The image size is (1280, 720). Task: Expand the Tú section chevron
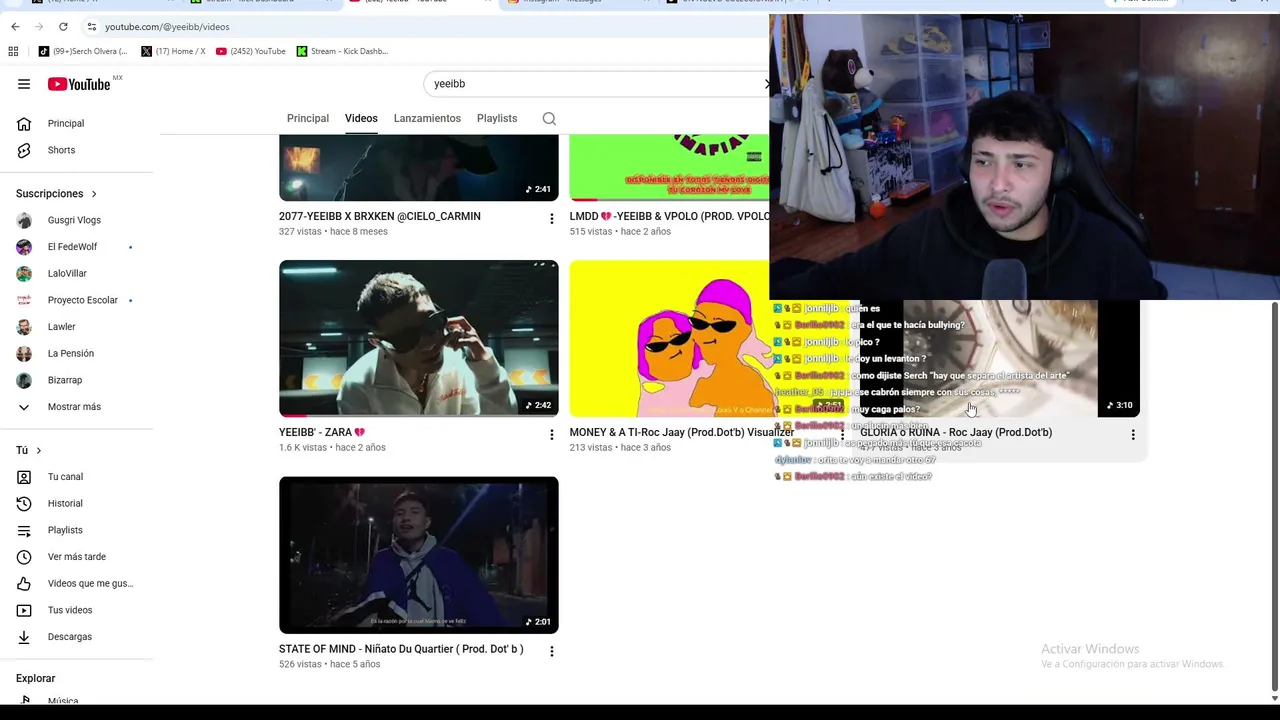pos(38,451)
